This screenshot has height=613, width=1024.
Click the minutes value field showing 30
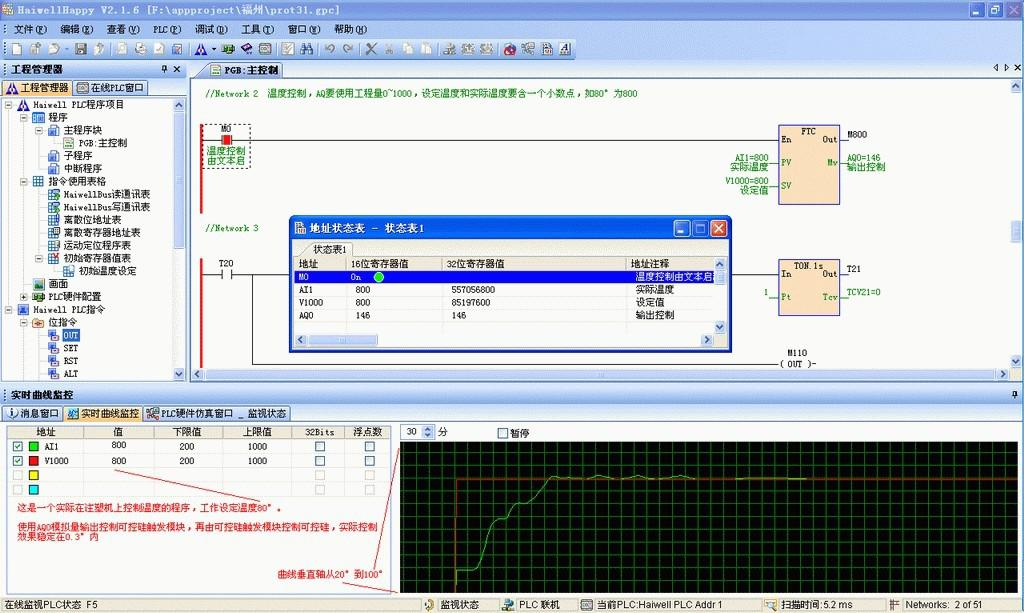click(411, 432)
